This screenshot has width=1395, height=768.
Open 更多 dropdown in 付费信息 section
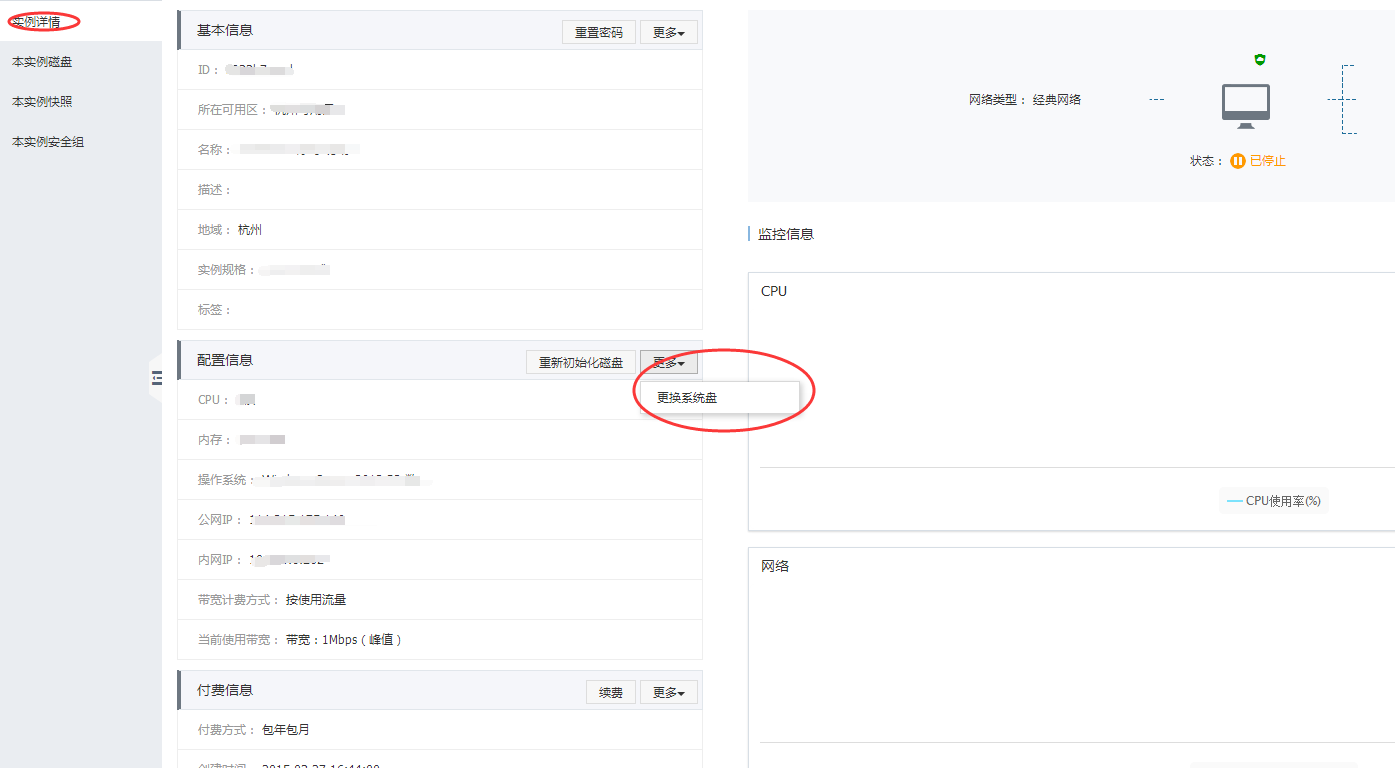pyautogui.click(x=668, y=692)
